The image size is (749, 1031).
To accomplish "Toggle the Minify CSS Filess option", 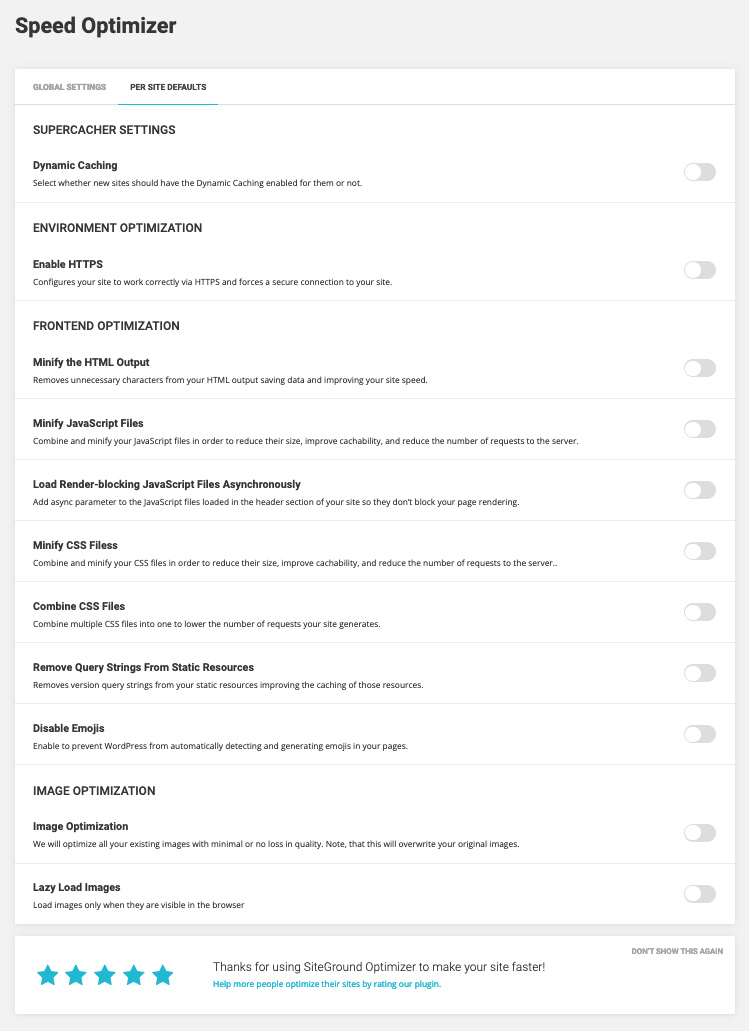I will tap(700, 551).
